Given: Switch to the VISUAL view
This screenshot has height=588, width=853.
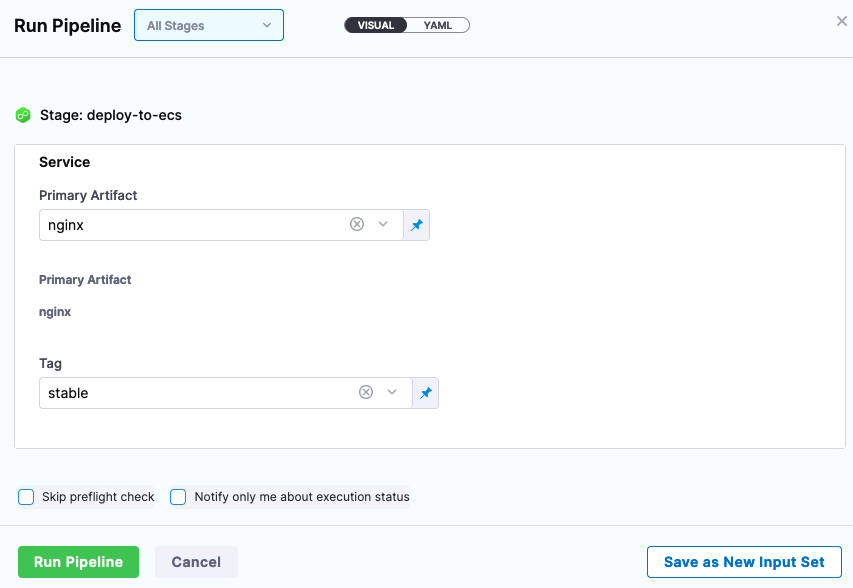Looking at the screenshot, I should tap(376, 25).
